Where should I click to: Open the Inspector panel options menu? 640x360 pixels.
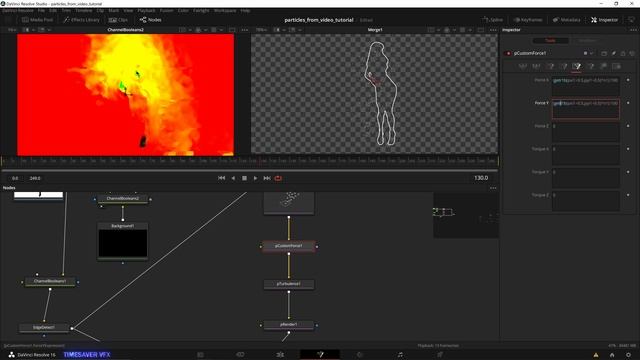click(633, 30)
